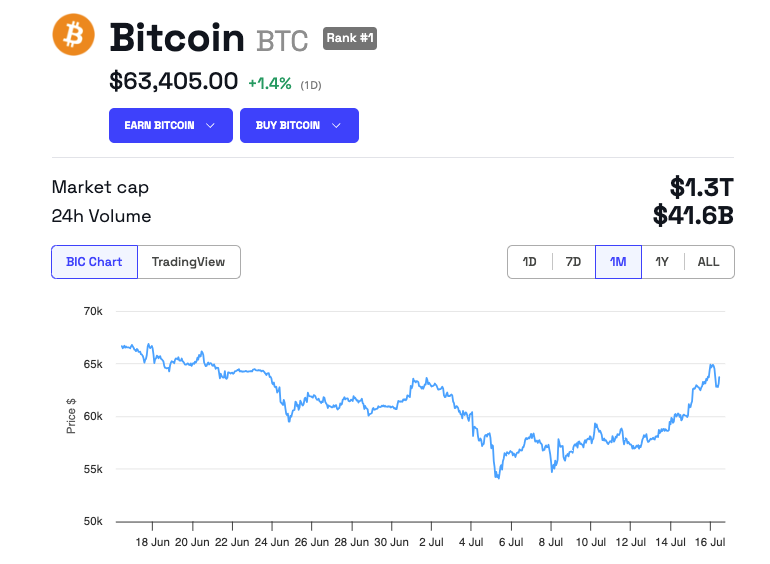Click the Rank #1 badge
Screen dimensions: 770x564
click(x=350, y=39)
